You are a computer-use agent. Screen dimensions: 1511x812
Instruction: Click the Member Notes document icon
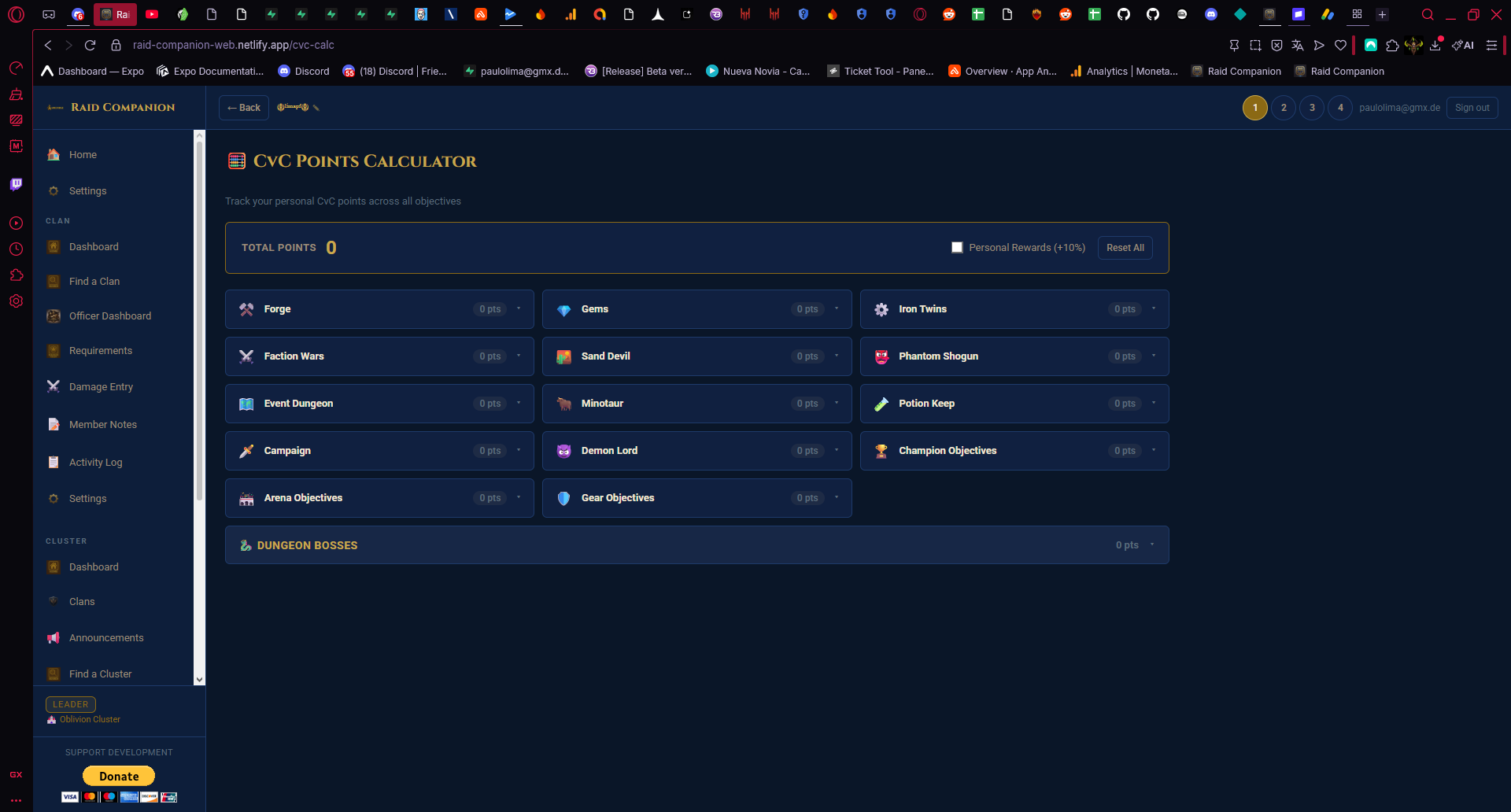(54, 424)
